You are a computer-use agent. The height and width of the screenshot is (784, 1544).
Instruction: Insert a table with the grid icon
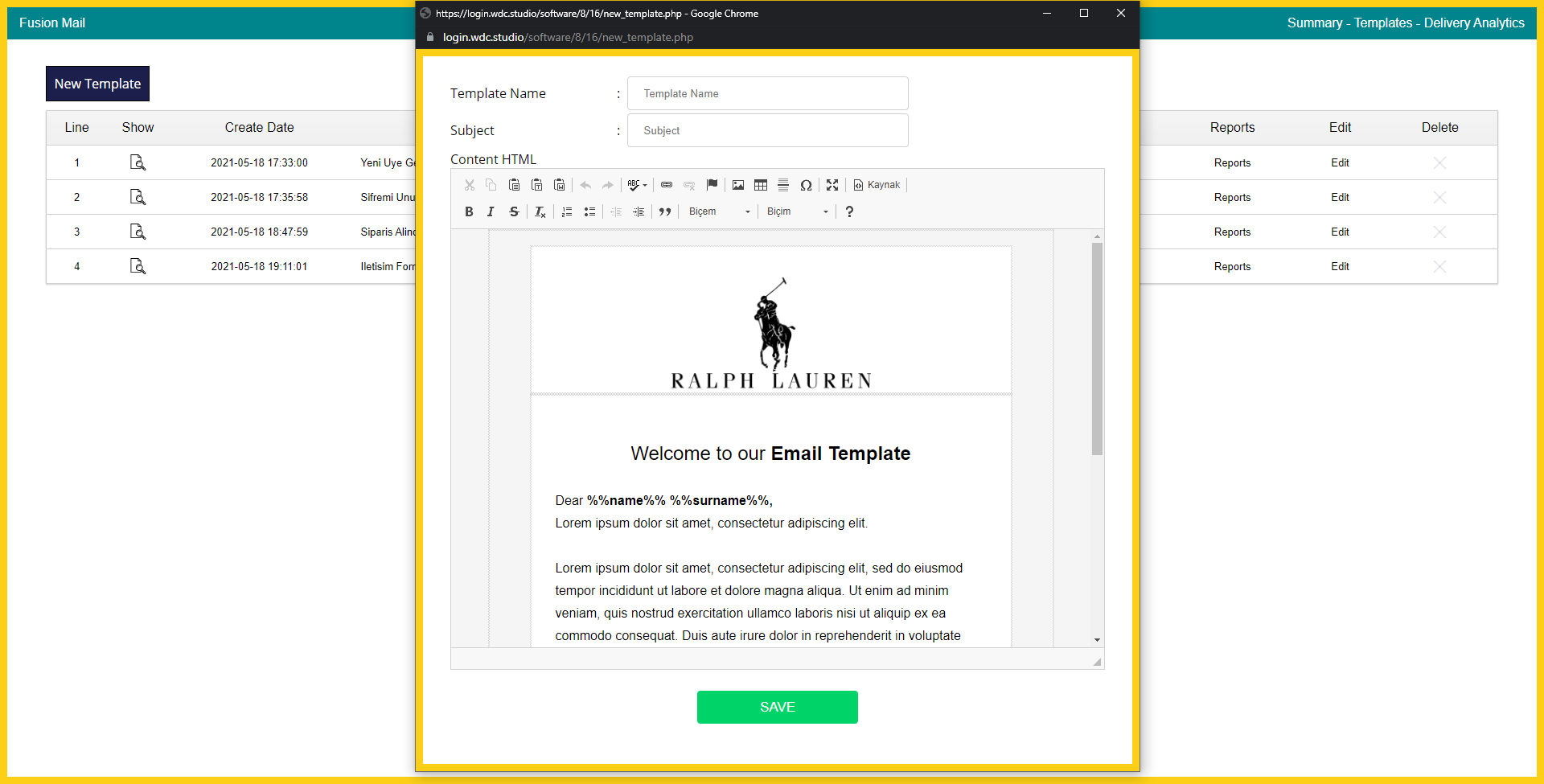761,185
